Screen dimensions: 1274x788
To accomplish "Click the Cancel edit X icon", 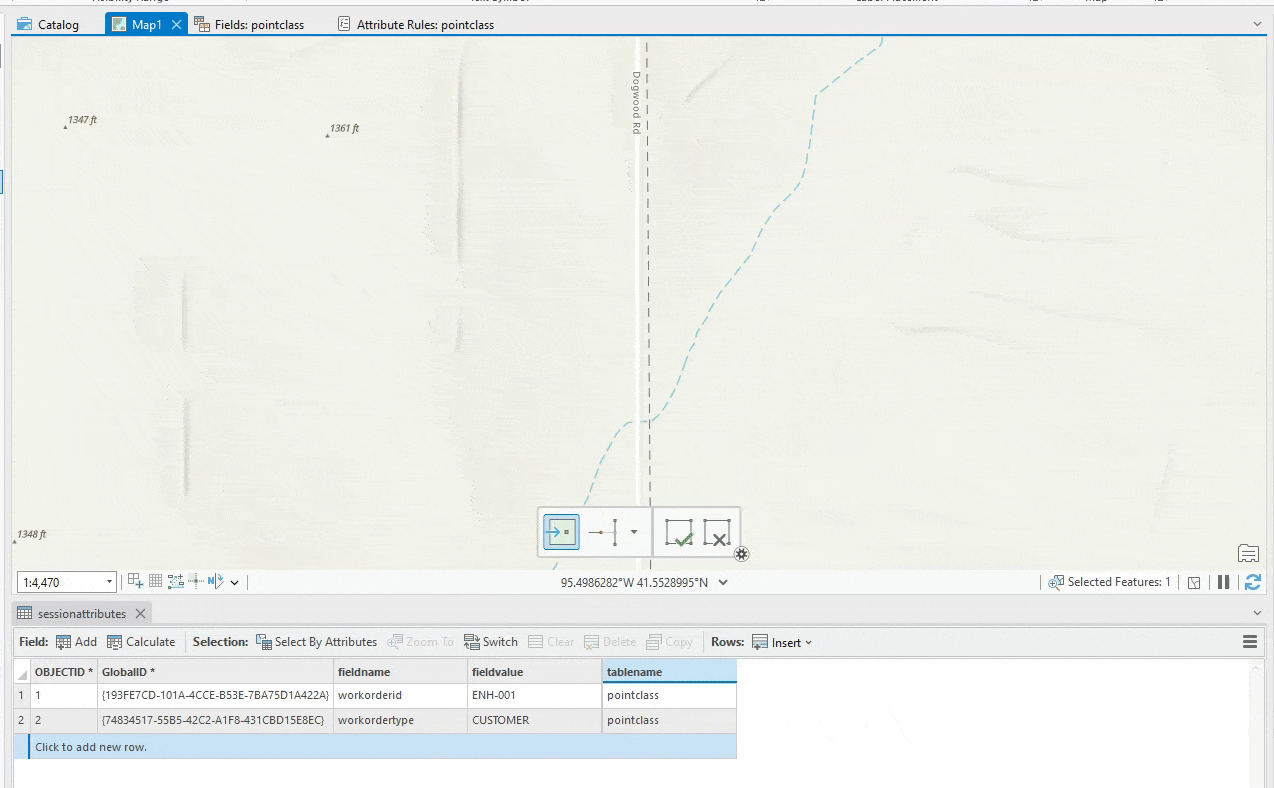I will pyautogui.click(x=716, y=532).
